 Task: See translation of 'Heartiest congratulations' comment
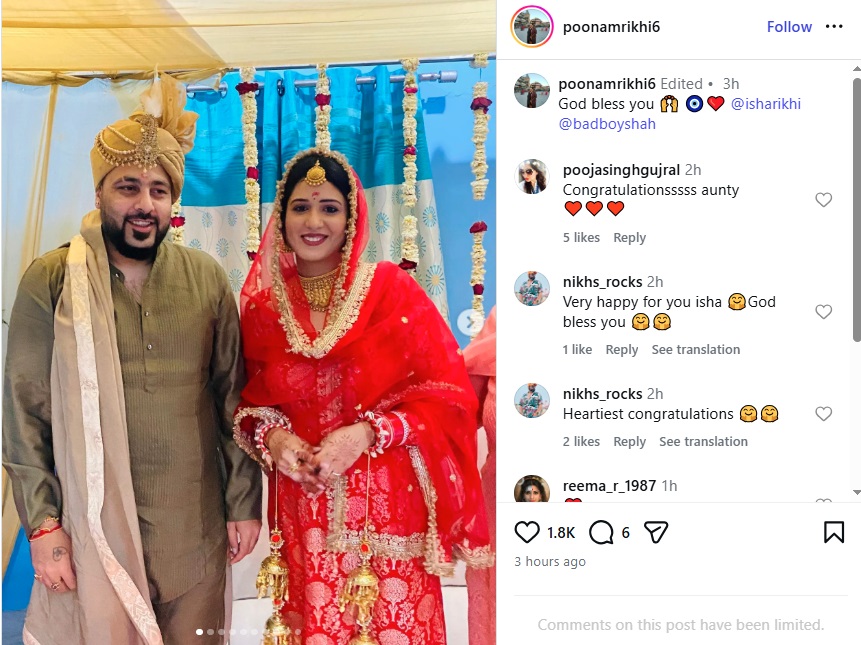point(703,441)
